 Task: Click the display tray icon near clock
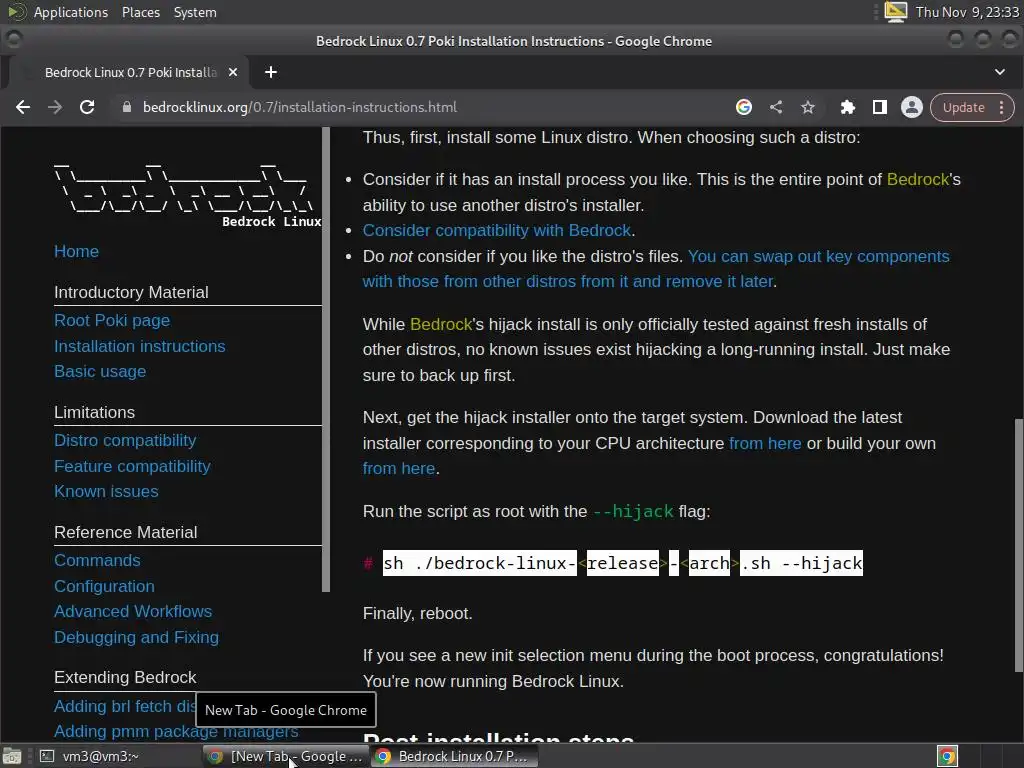tap(895, 12)
